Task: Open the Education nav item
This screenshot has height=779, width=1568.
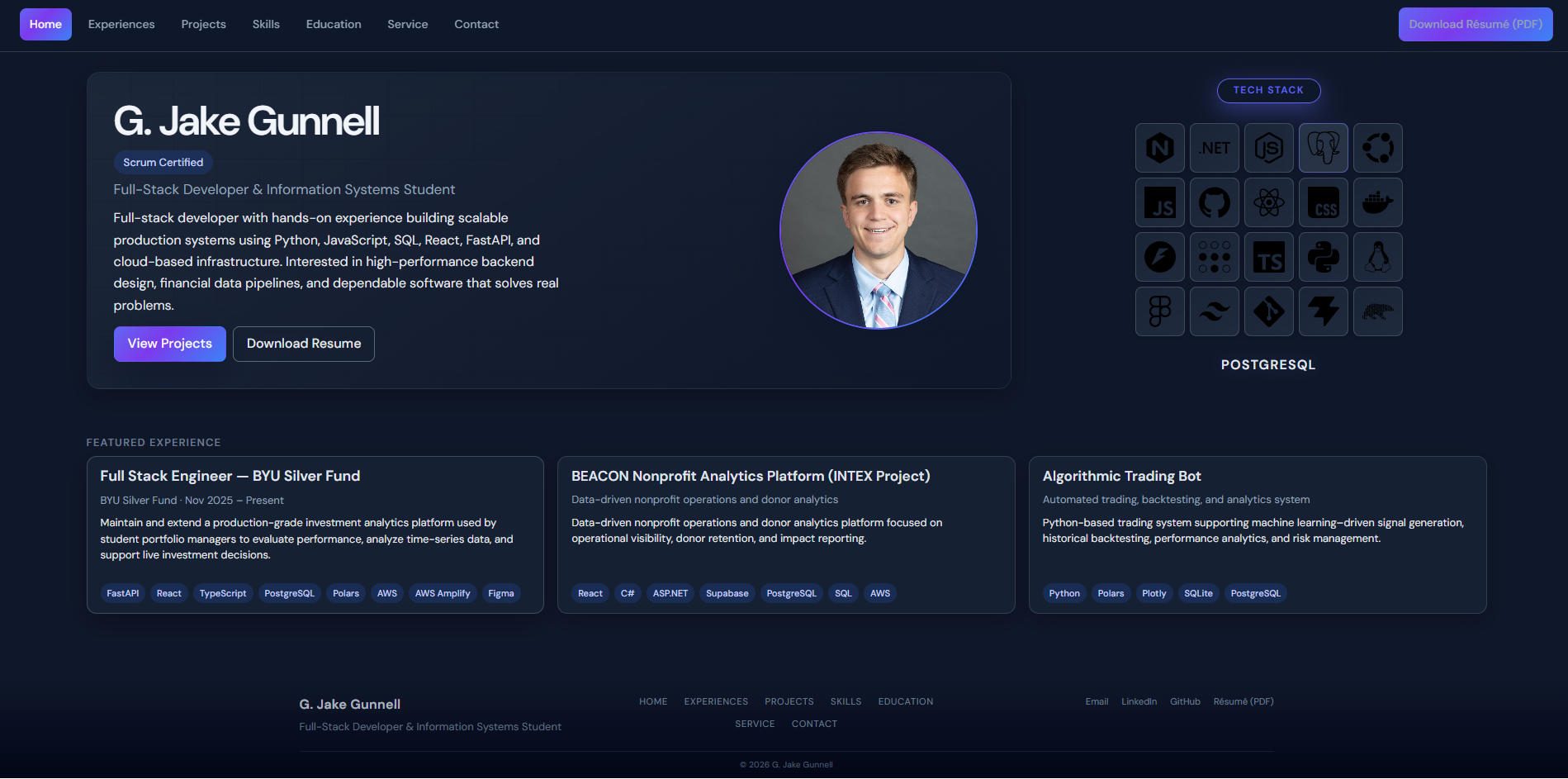Action: (334, 24)
